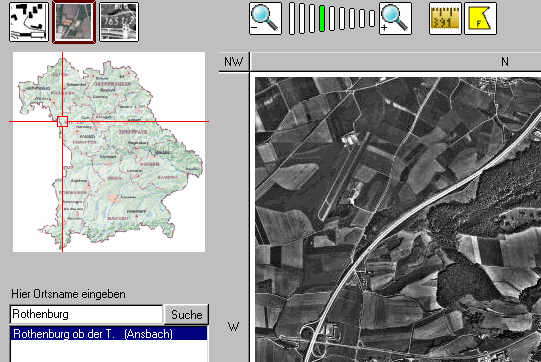The image size is (541, 362).
Task: Select the topographic map view icon
Action: point(29,22)
